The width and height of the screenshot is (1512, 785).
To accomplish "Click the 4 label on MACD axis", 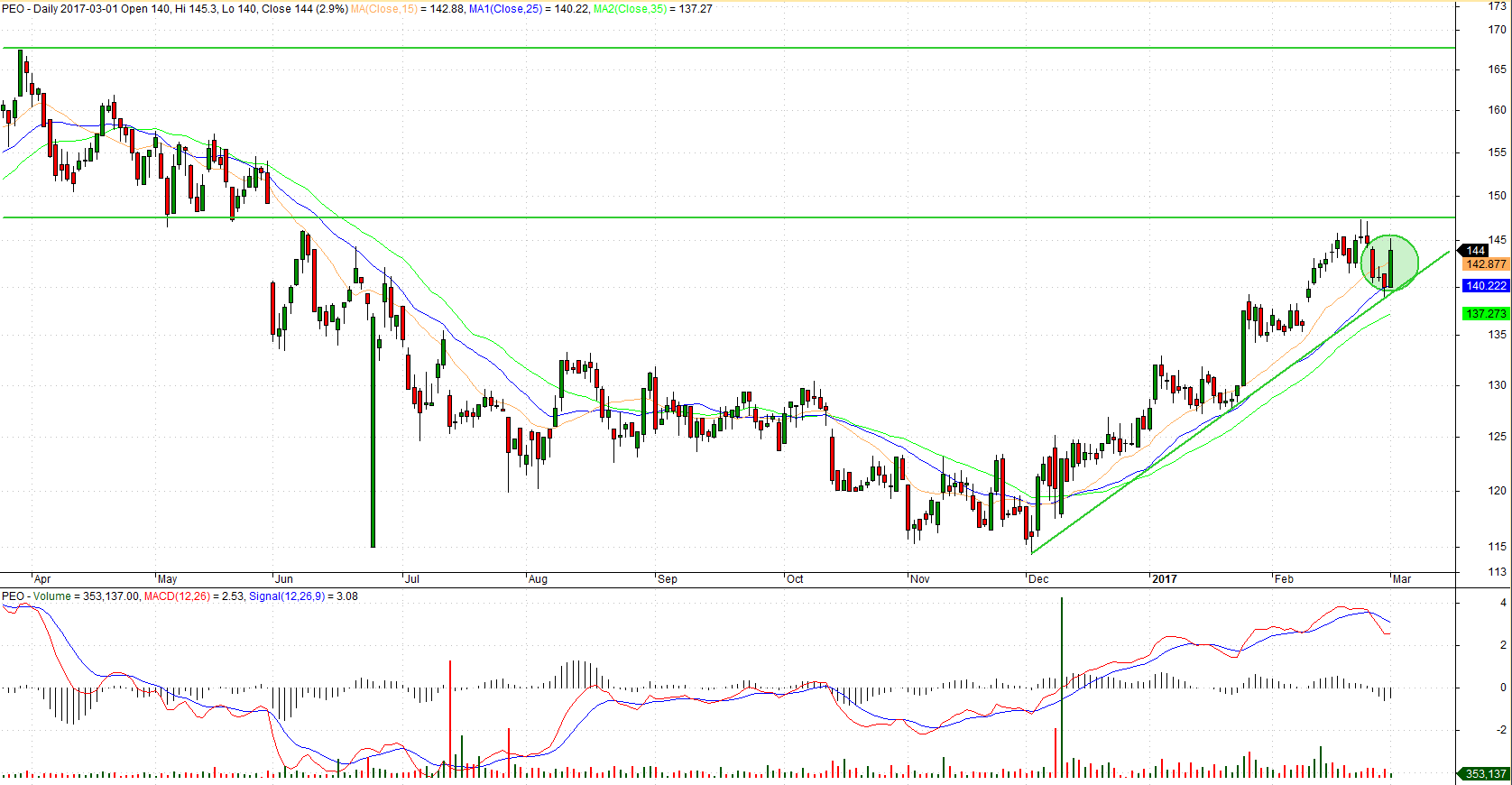I will pyautogui.click(x=1503, y=603).
